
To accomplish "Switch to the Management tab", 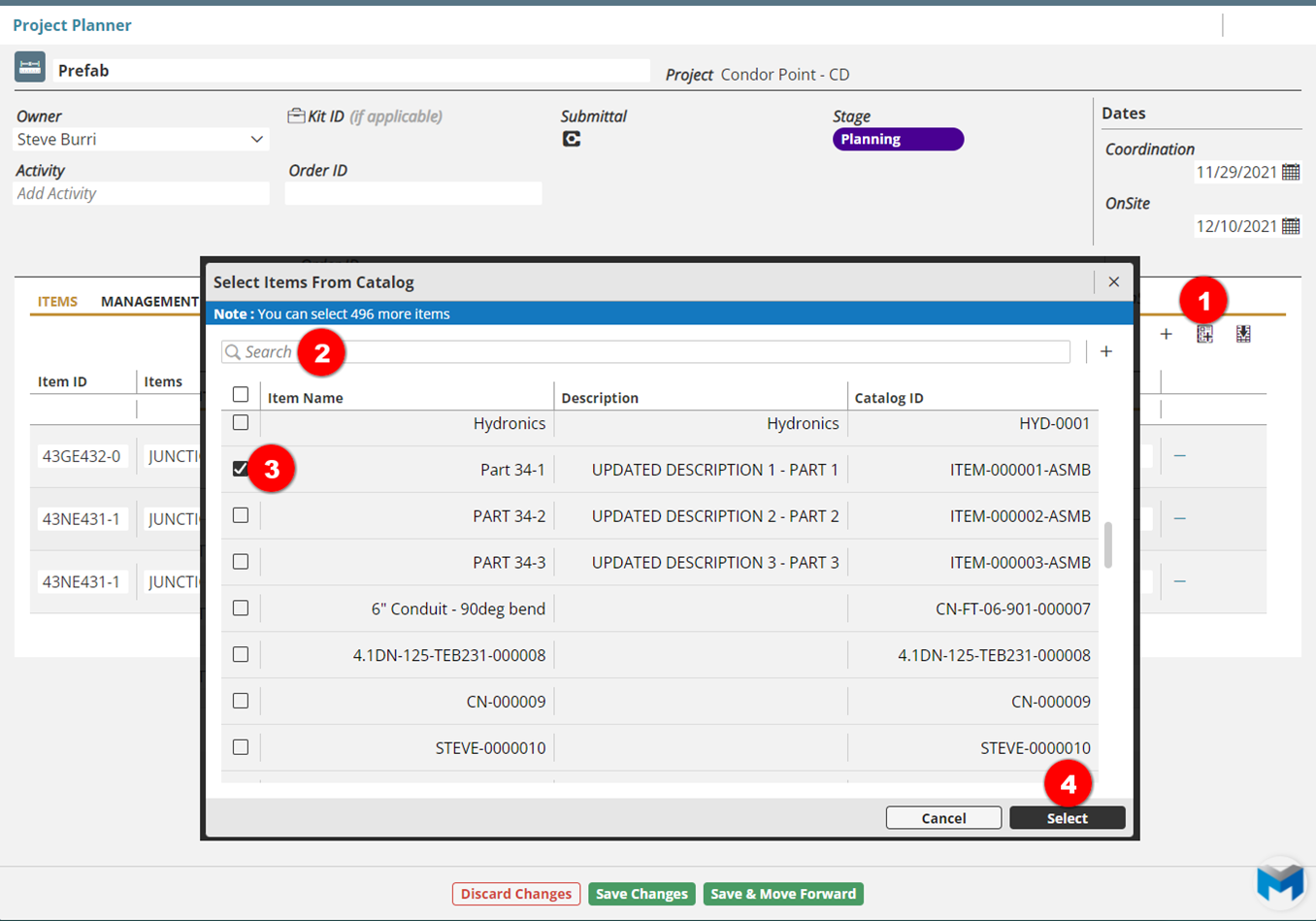I will click(x=149, y=302).
